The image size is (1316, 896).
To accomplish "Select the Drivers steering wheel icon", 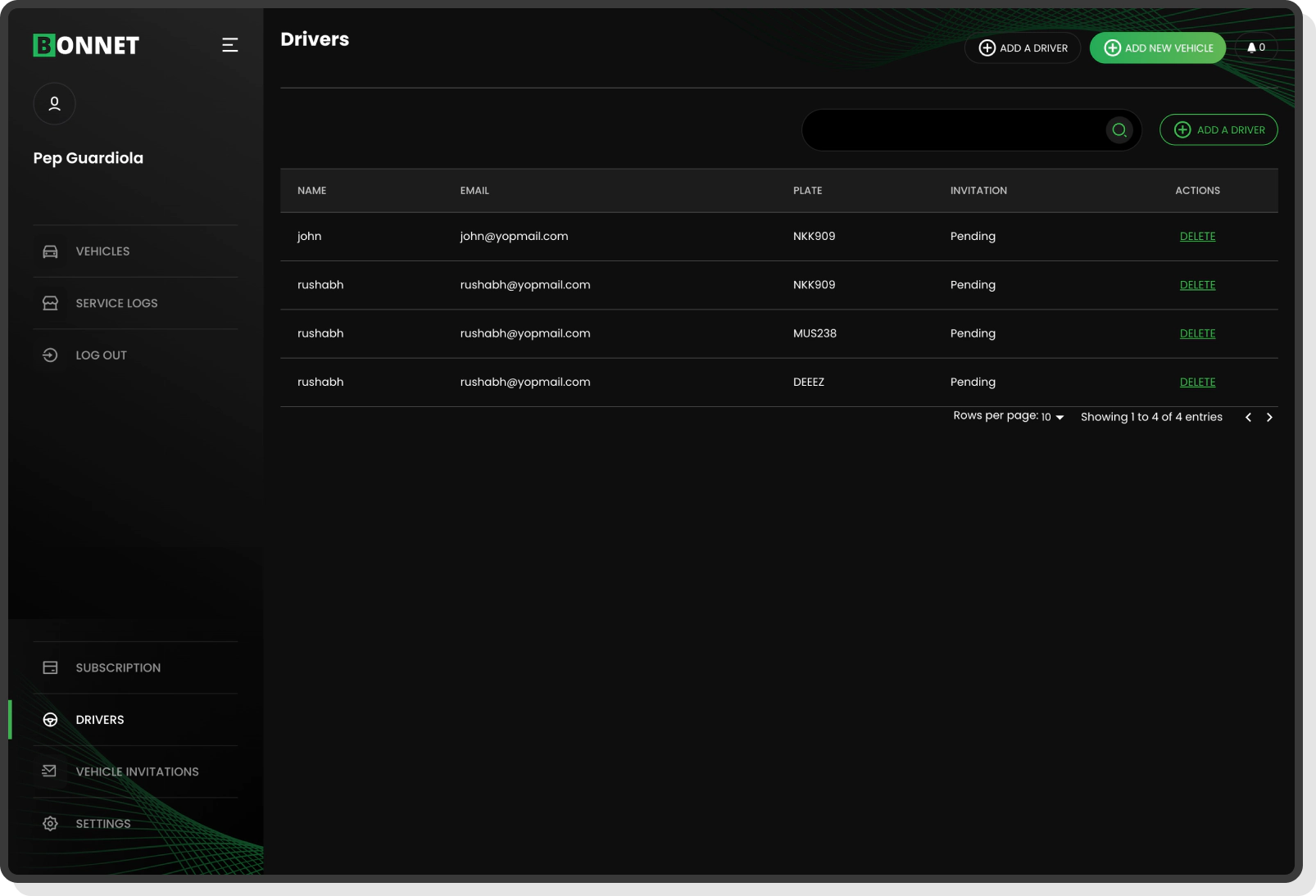I will tap(50, 720).
